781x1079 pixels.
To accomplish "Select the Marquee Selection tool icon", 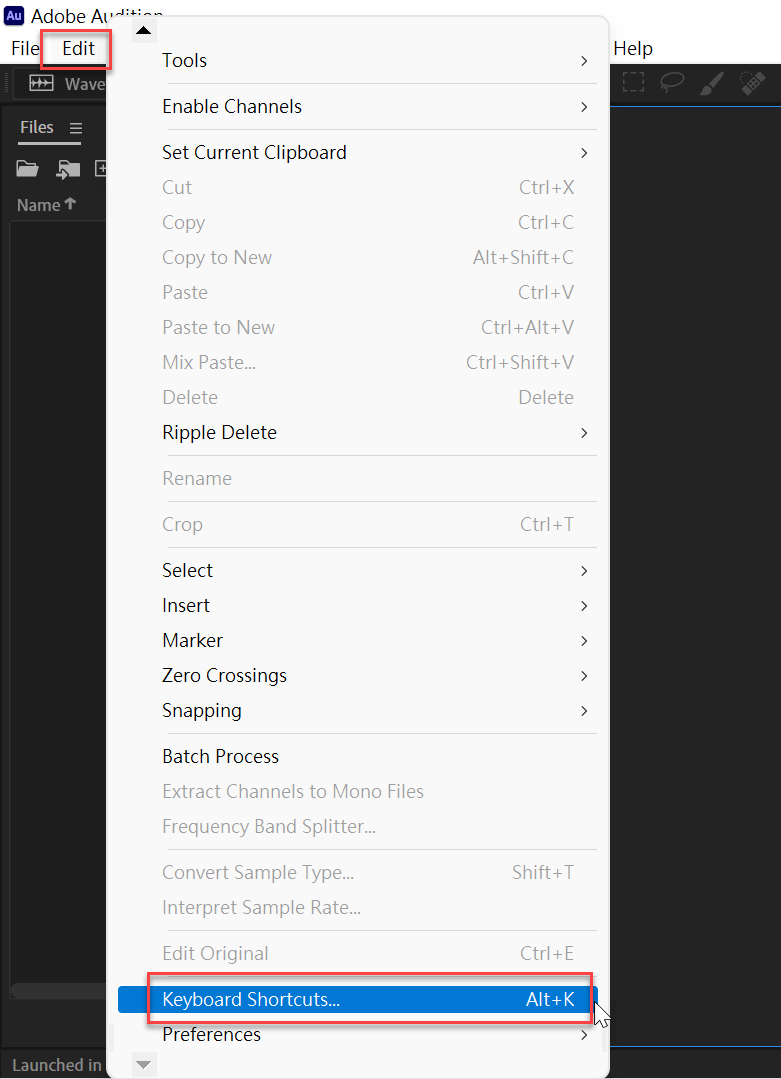I will point(633,83).
